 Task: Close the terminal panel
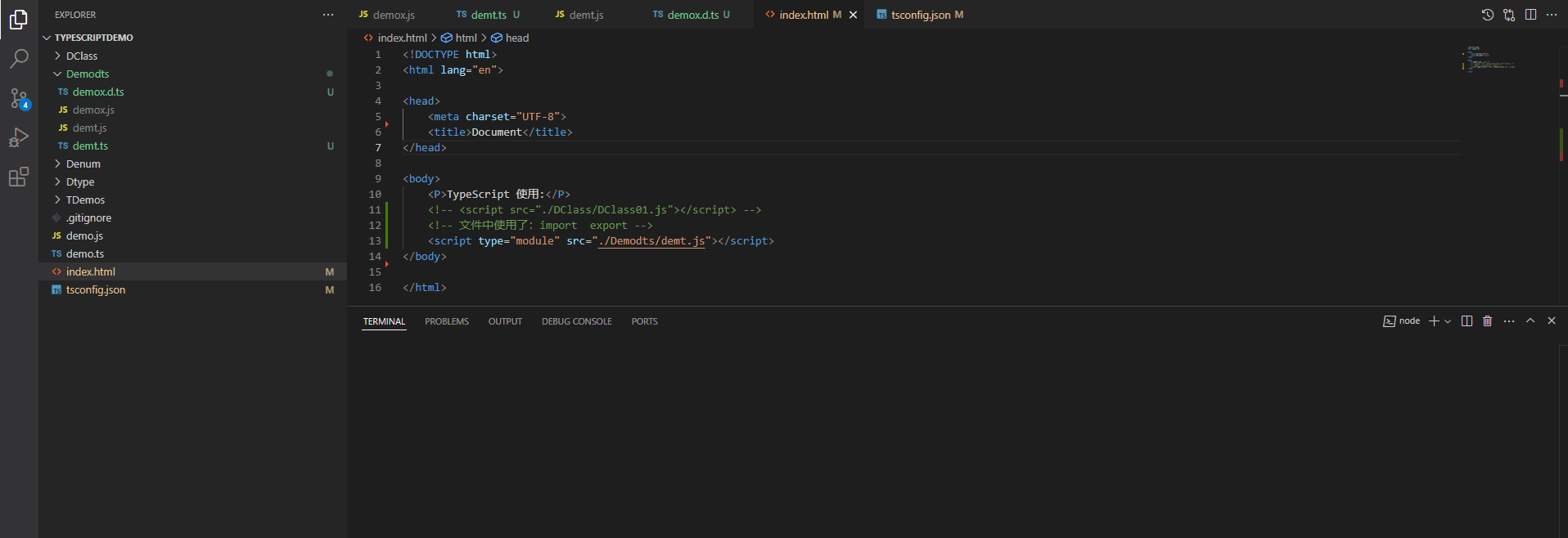click(1552, 321)
